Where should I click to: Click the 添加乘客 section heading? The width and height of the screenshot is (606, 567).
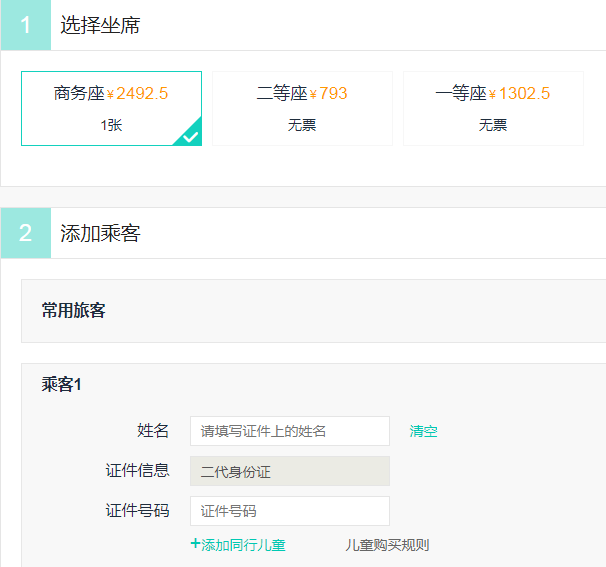(x=100, y=234)
